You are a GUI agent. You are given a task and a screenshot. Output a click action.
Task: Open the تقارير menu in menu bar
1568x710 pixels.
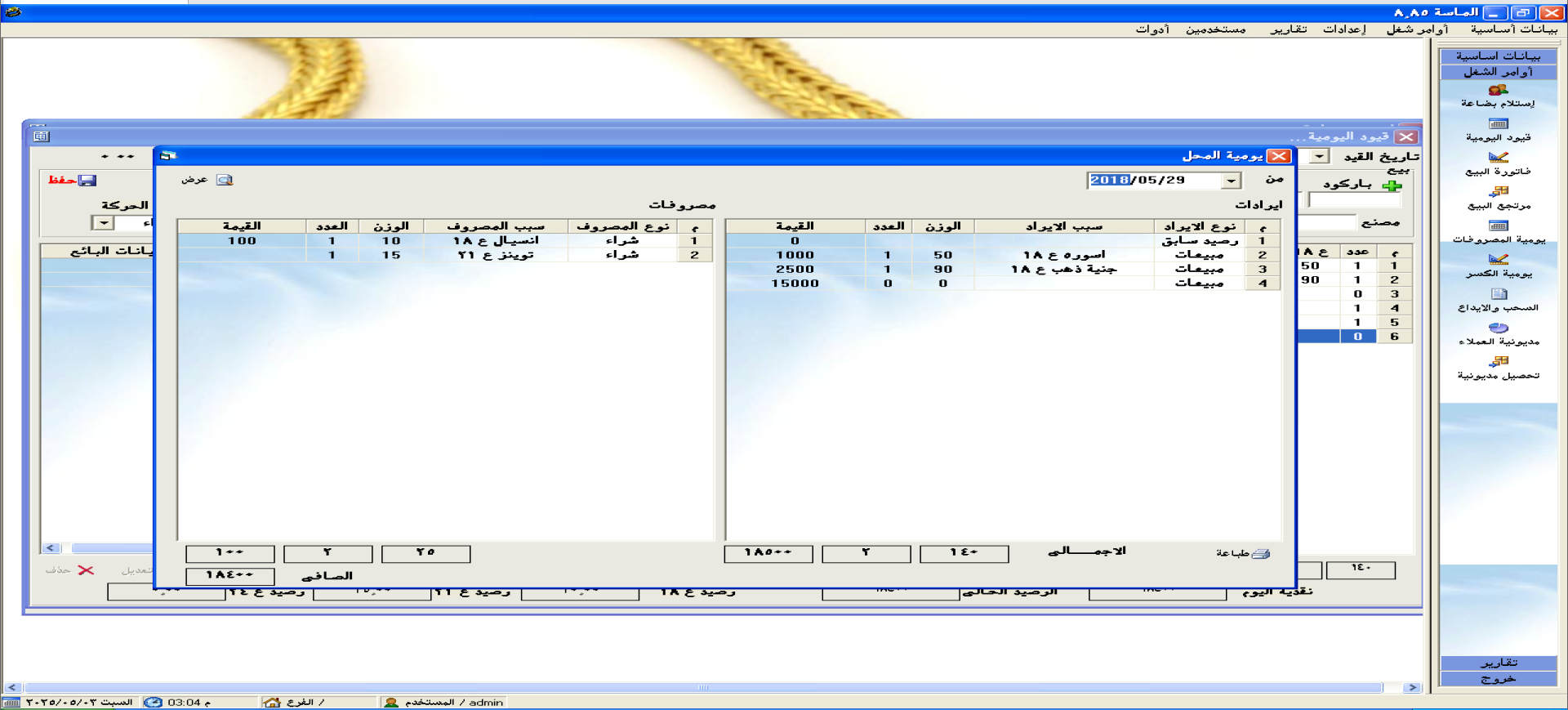pos(1288,29)
